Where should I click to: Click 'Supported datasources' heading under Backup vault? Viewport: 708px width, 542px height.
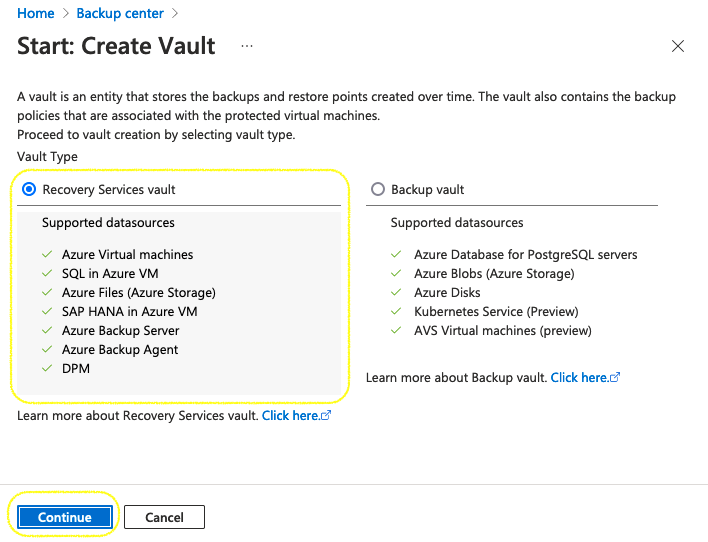[x=457, y=223]
